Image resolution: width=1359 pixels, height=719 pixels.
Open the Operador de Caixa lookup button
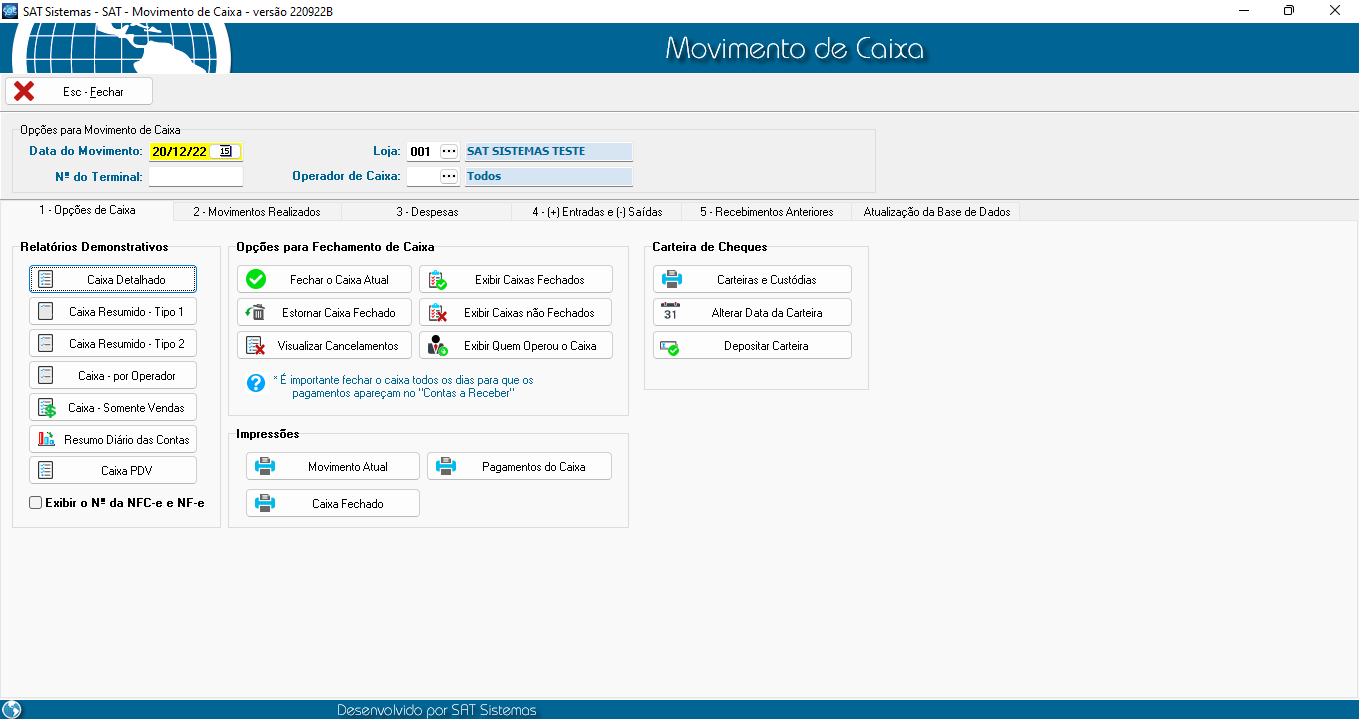click(x=449, y=176)
